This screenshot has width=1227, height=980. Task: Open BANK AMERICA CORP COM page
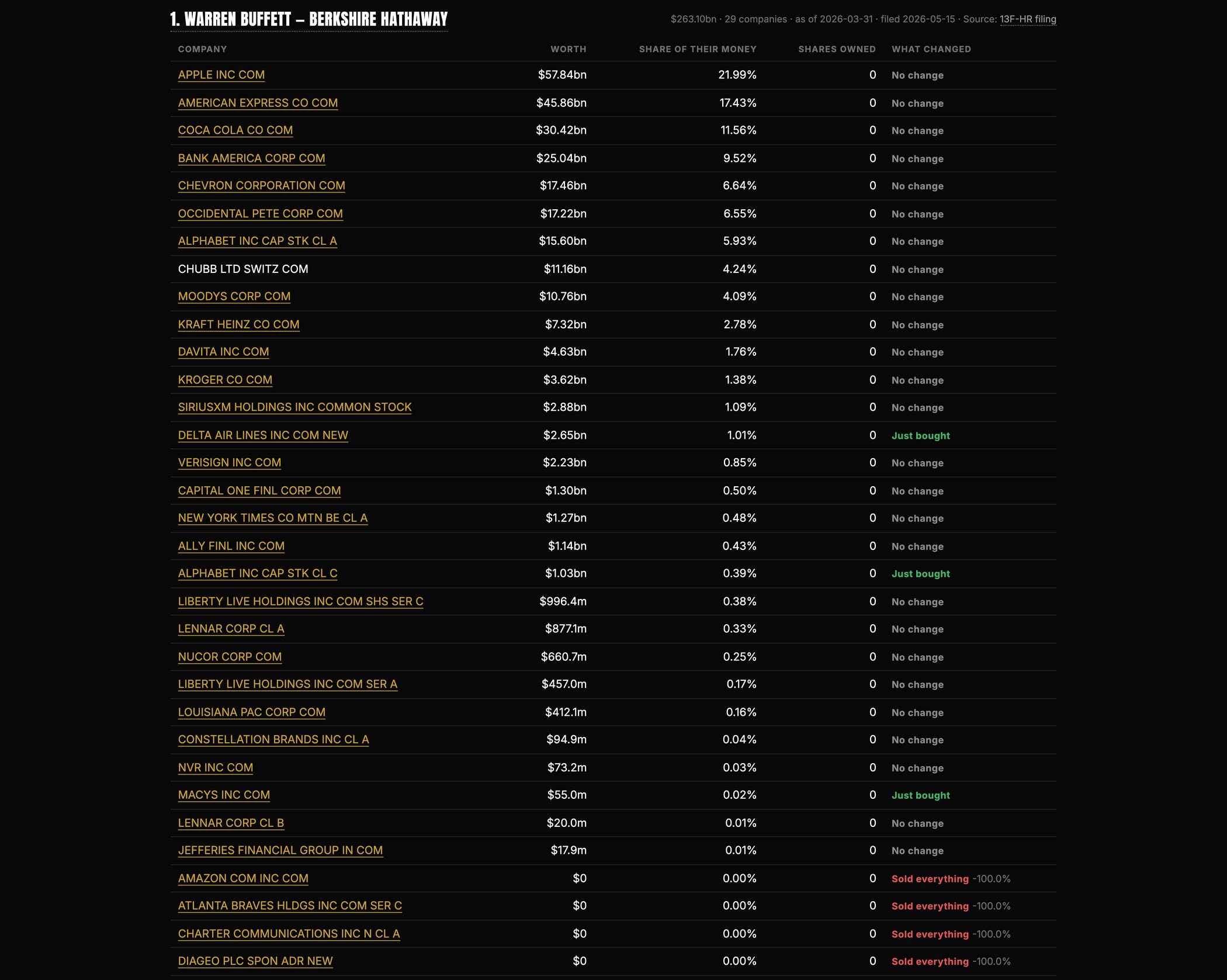point(252,158)
